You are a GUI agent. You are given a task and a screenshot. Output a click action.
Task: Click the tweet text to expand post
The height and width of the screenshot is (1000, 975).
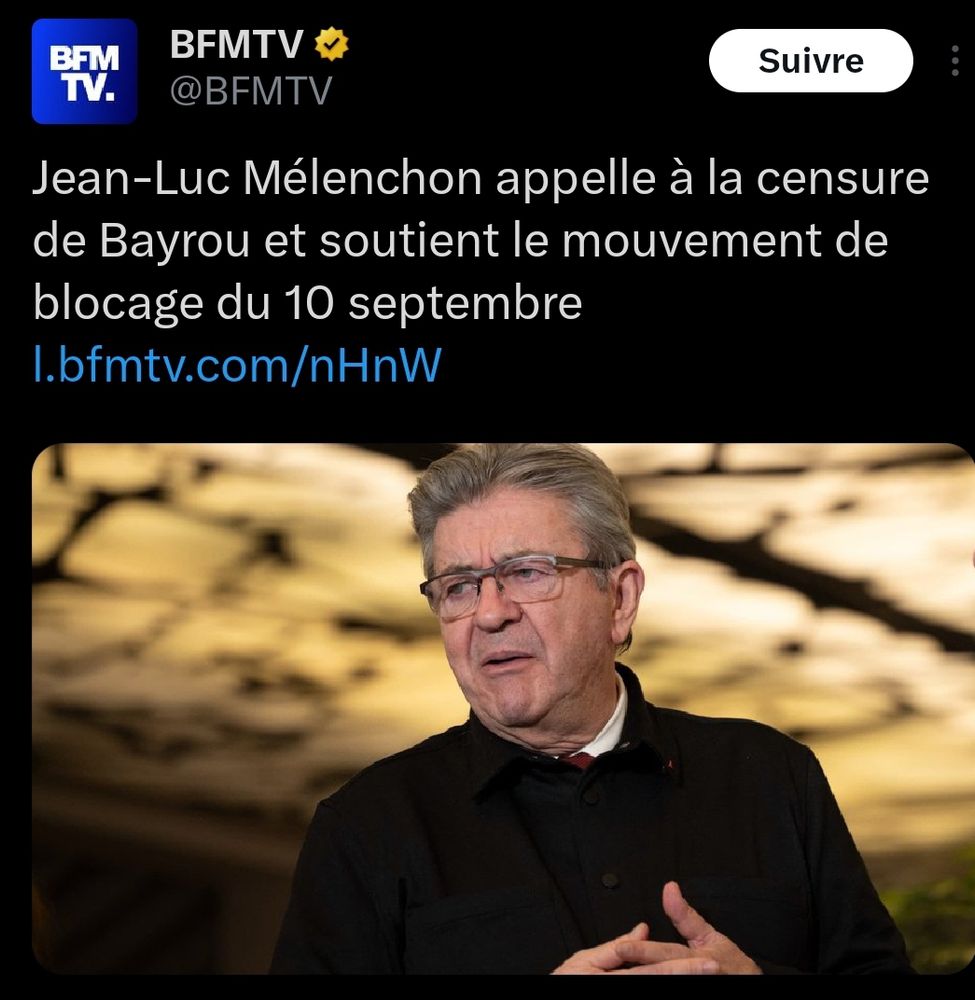pos(481,240)
